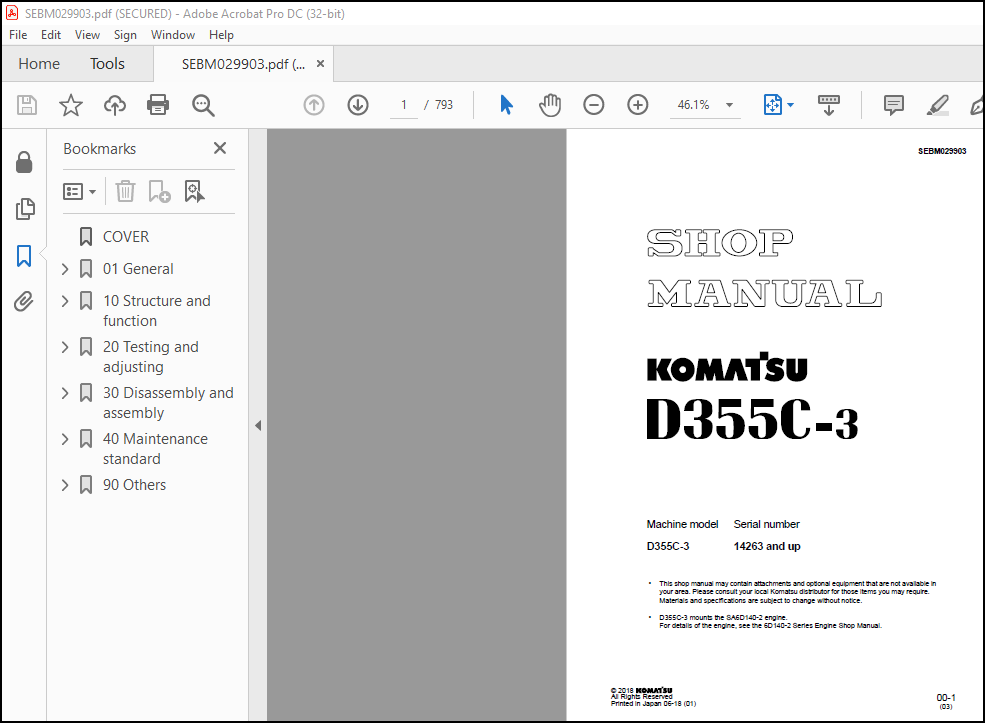Image resolution: width=985 pixels, height=723 pixels.
Task: Expand the 01 General bookmark
Action: point(65,269)
